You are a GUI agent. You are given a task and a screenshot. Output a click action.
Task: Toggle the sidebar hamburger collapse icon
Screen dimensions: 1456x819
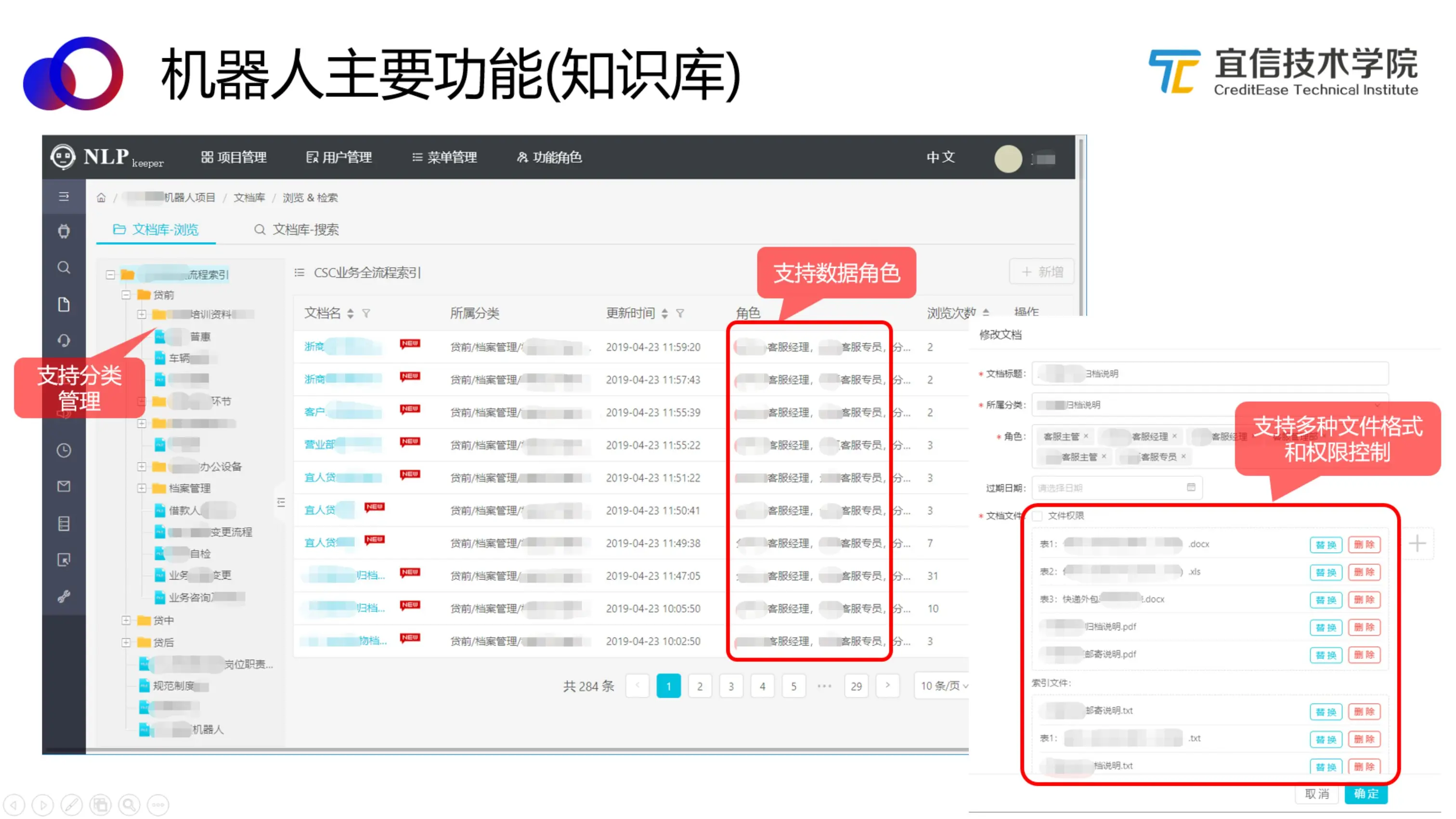(64, 197)
